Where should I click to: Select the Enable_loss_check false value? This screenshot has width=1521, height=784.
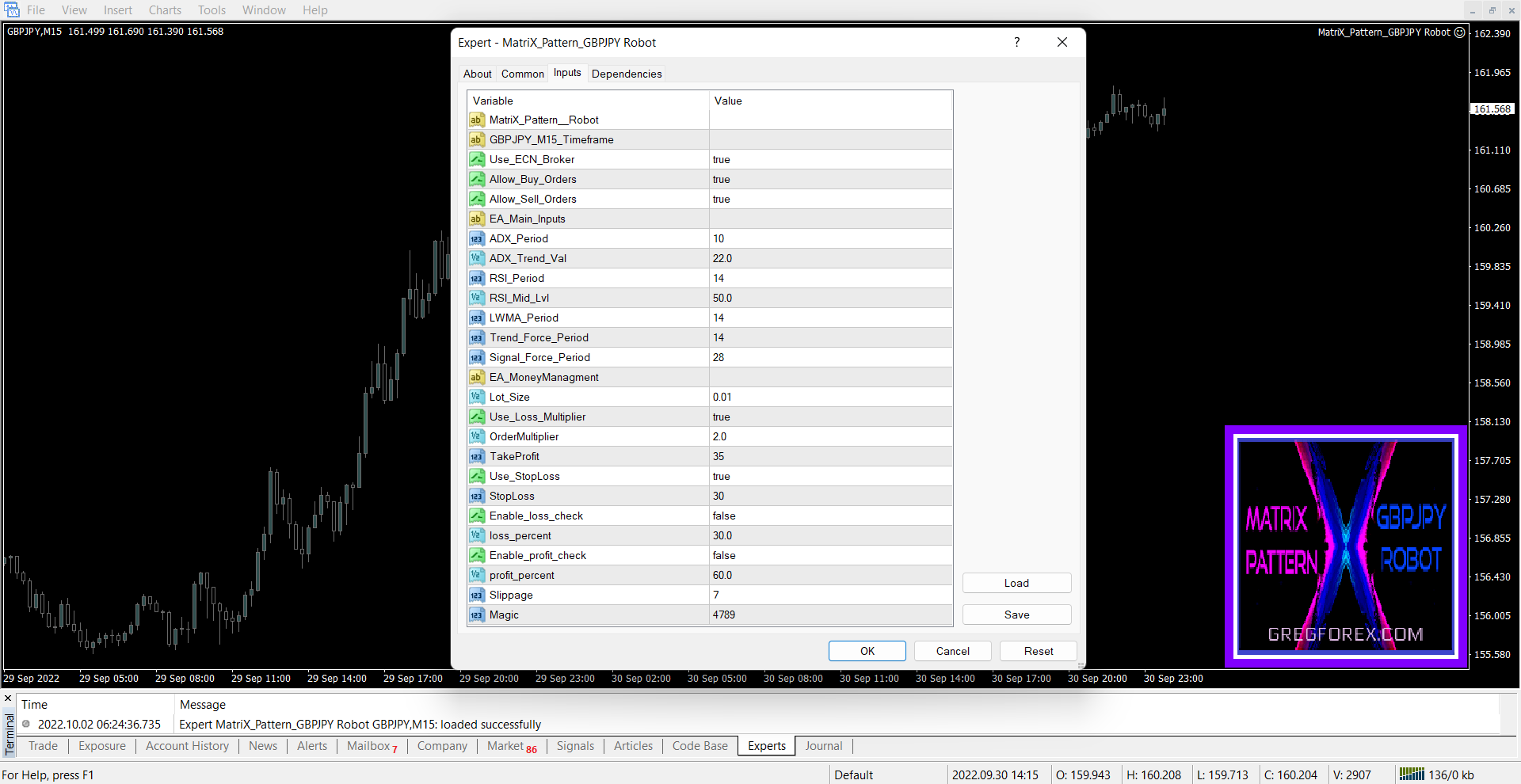pyautogui.click(x=829, y=516)
